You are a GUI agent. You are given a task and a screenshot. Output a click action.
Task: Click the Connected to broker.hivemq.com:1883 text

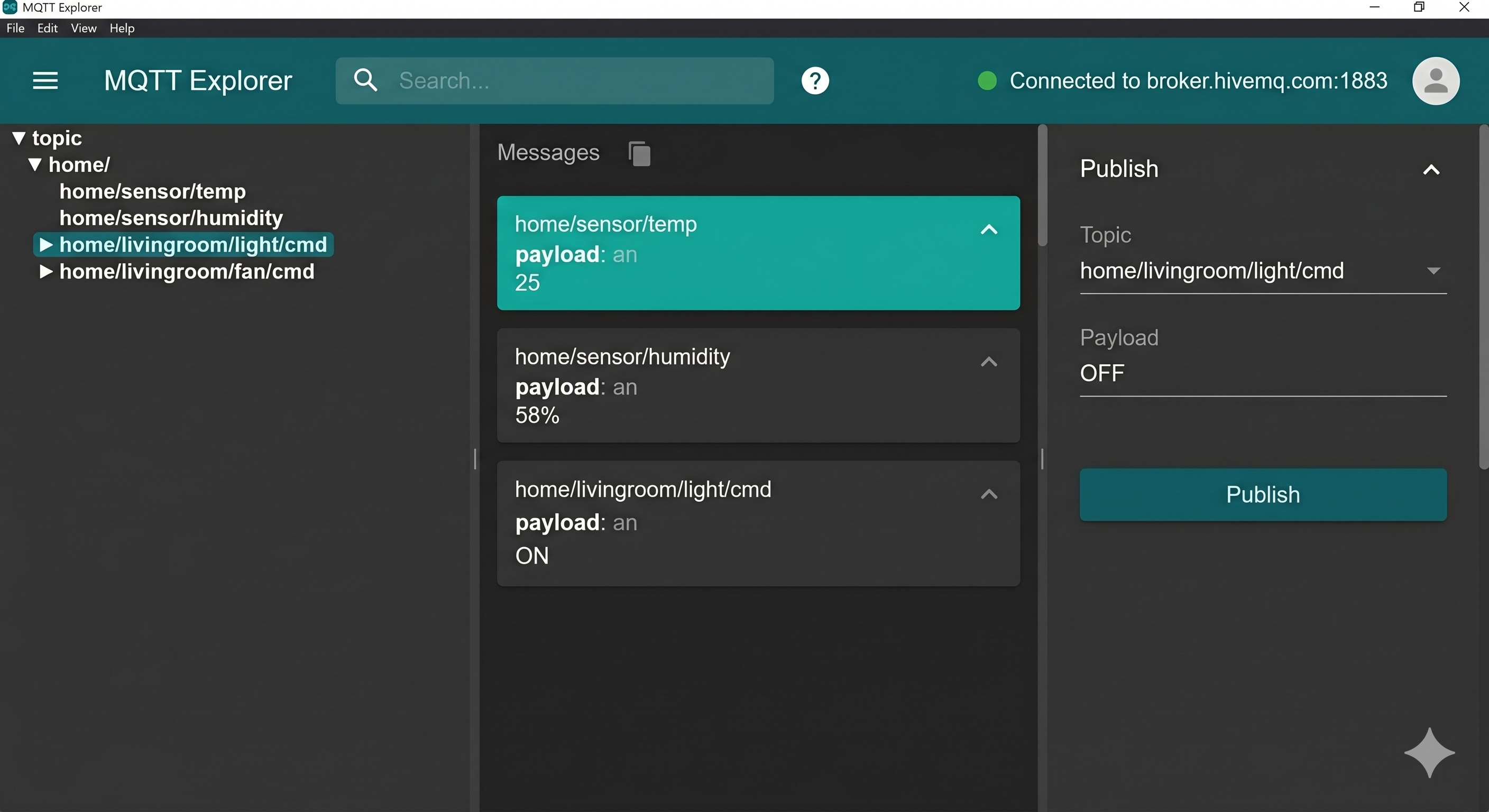pos(1198,81)
